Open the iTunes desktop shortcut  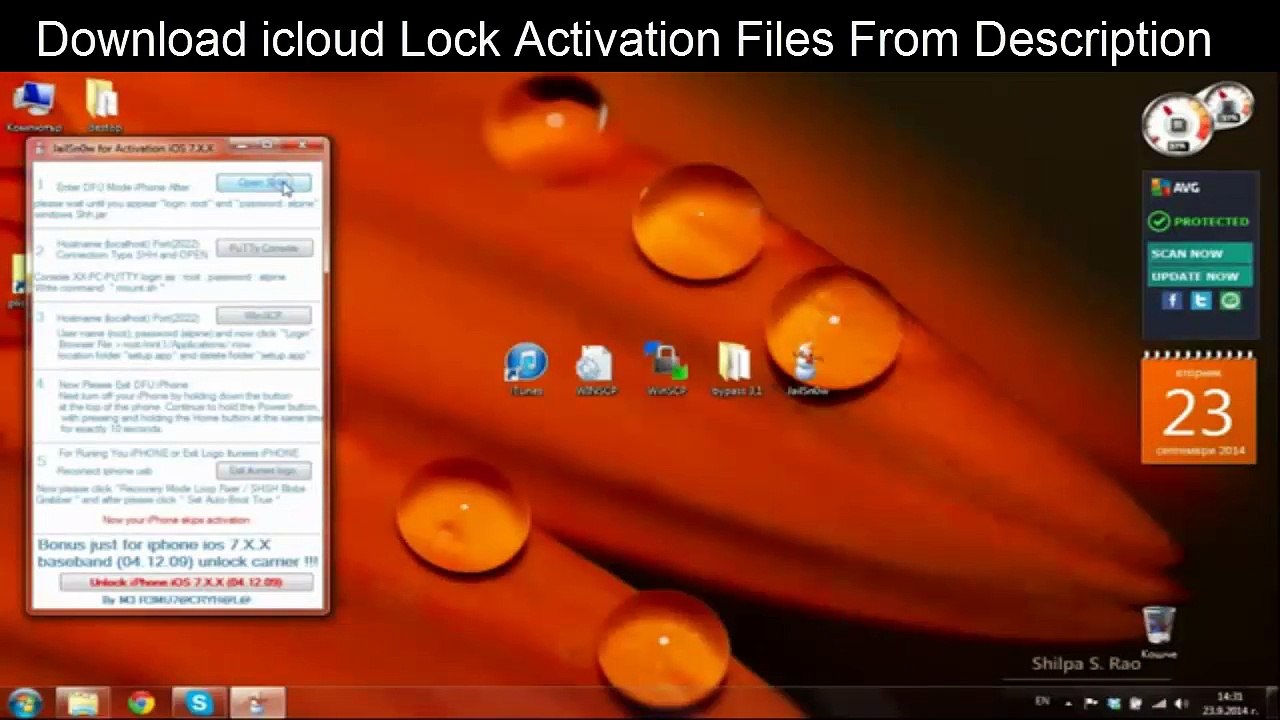526,368
